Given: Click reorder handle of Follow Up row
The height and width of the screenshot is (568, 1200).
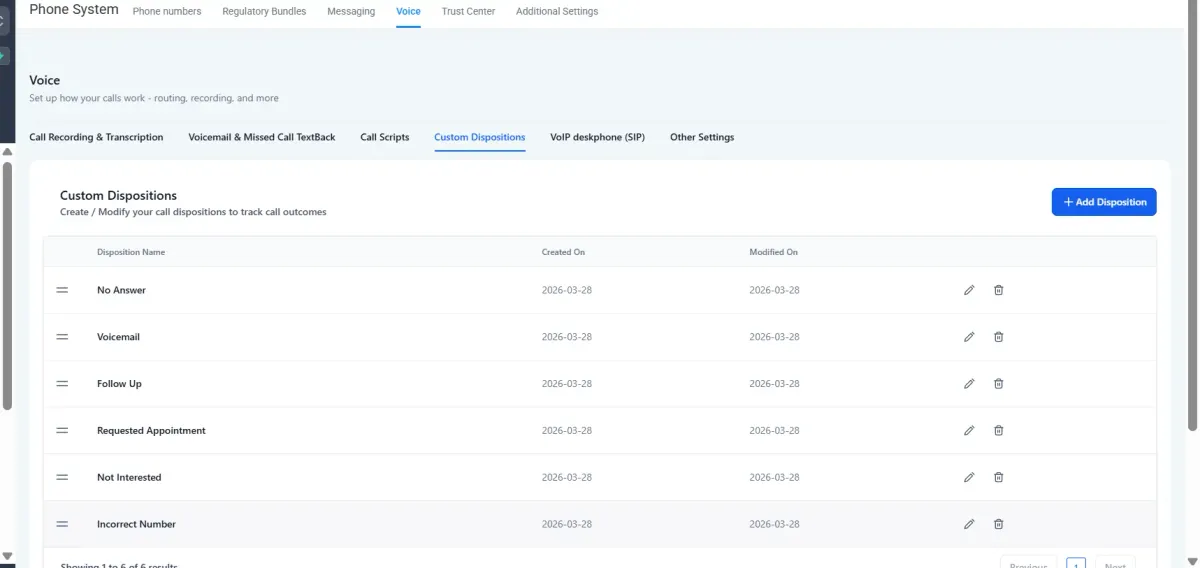Looking at the screenshot, I should (x=62, y=384).
